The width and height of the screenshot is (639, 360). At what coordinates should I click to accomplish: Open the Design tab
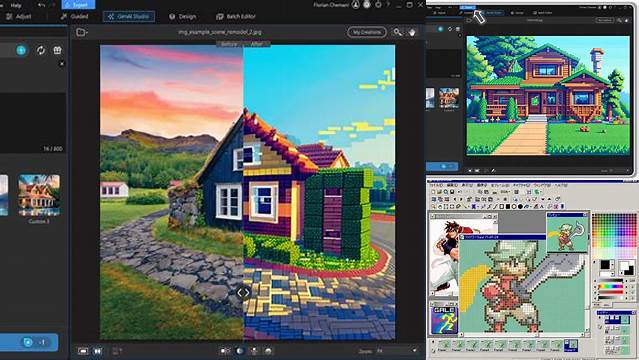click(x=183, y=16)
